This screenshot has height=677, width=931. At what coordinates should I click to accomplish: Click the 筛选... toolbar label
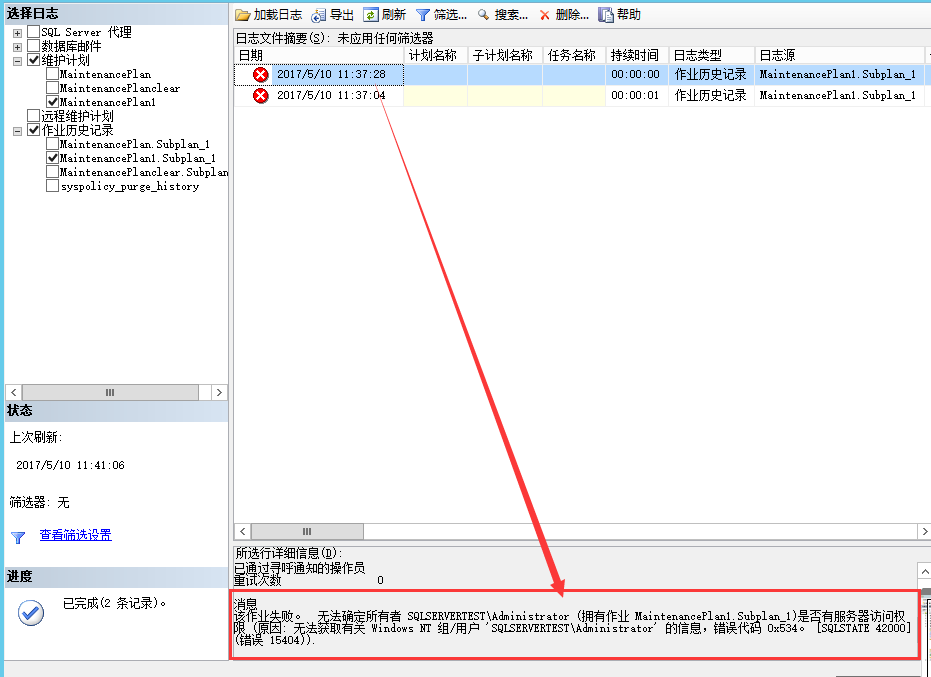pos(450,15)
